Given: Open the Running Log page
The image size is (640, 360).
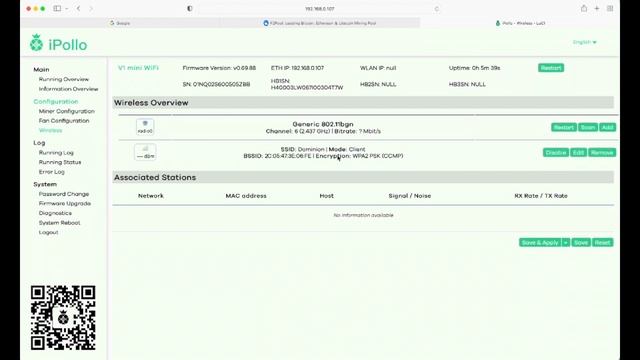Looking at the screenshot, I should click(x=56, y=153).
